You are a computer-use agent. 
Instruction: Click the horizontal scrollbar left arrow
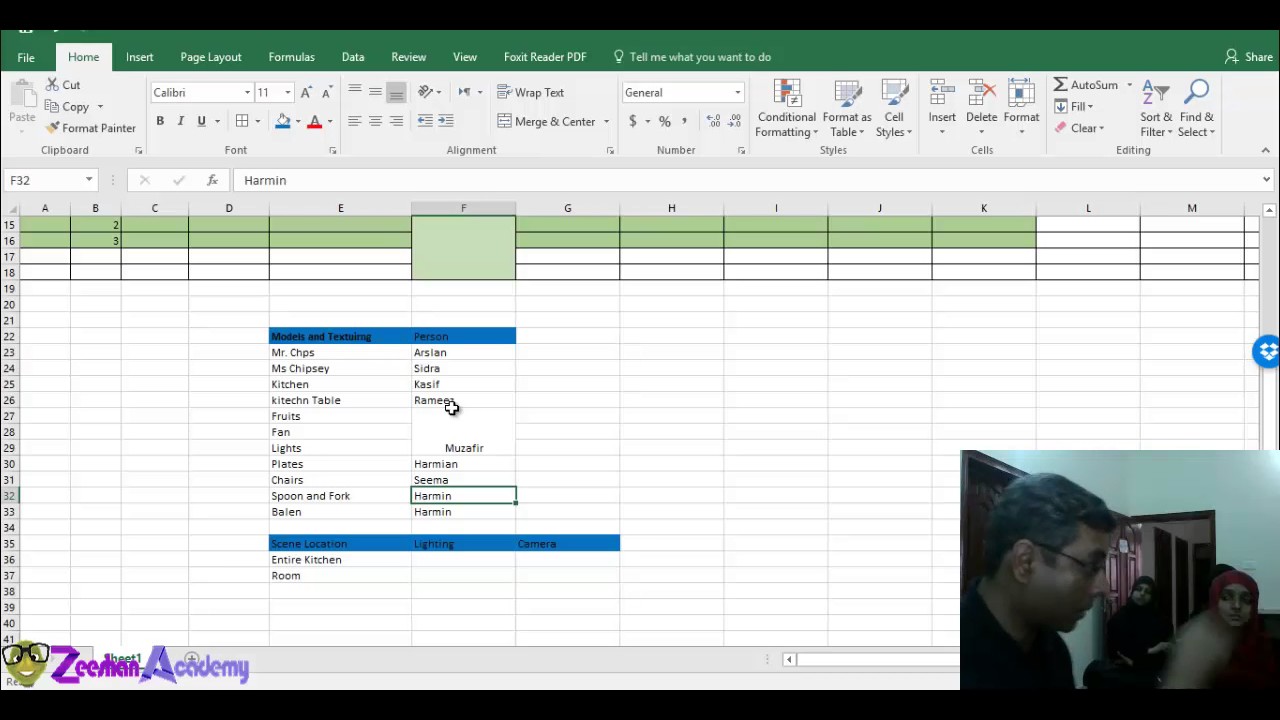(789, 659)
